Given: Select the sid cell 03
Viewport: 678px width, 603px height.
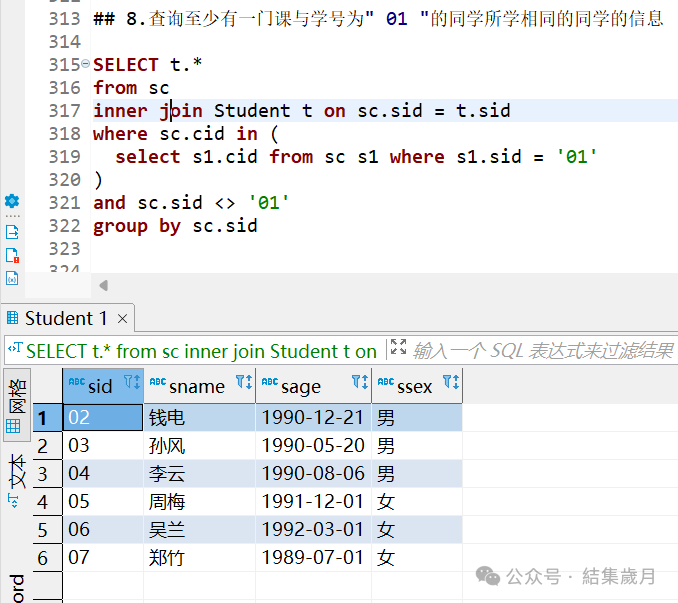Looking at the screenshot, I should tap(103, 446).
